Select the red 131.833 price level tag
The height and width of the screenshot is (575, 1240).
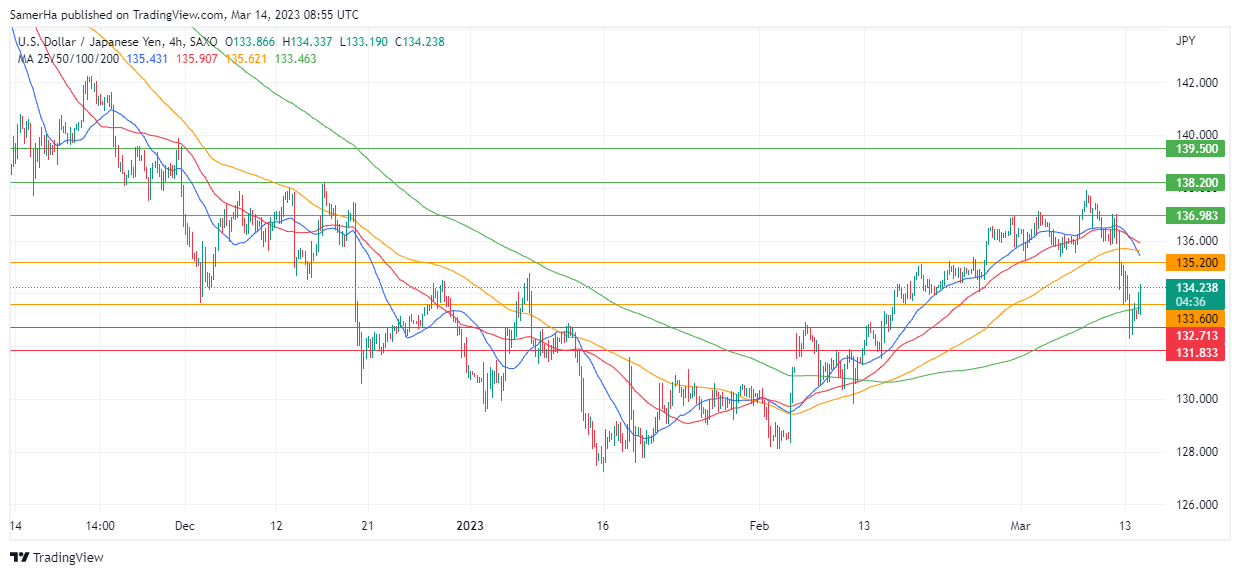tap(1194, 352)
